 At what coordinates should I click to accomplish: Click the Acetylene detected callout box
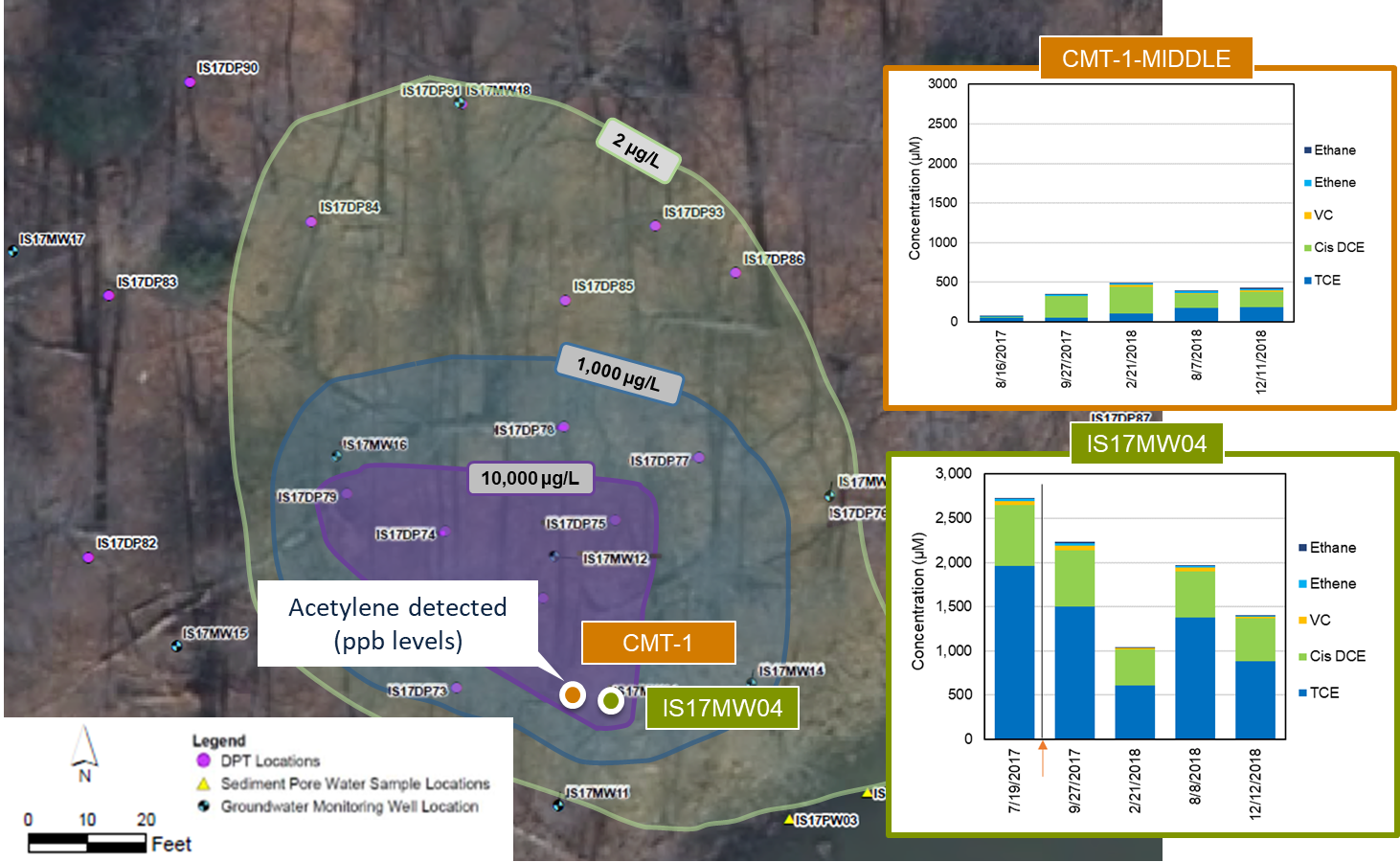pyautogui.click(x=397, y=624)
